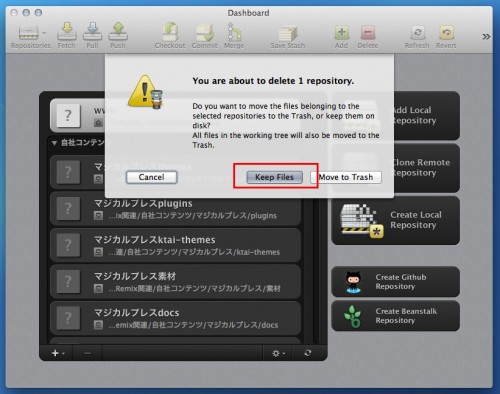Select the マジカルプレスktai-themes repository

(x=176, y=245)
